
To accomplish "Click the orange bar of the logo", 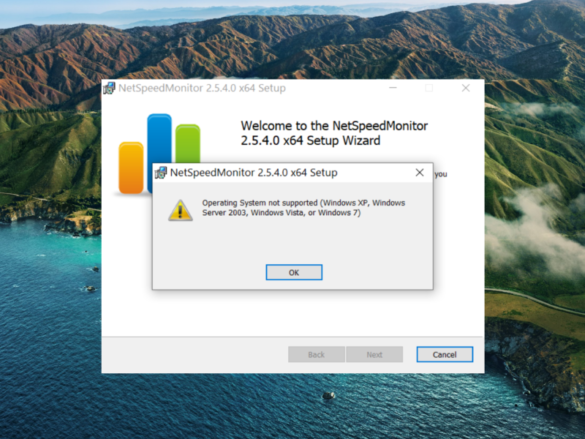I will 131,168.
